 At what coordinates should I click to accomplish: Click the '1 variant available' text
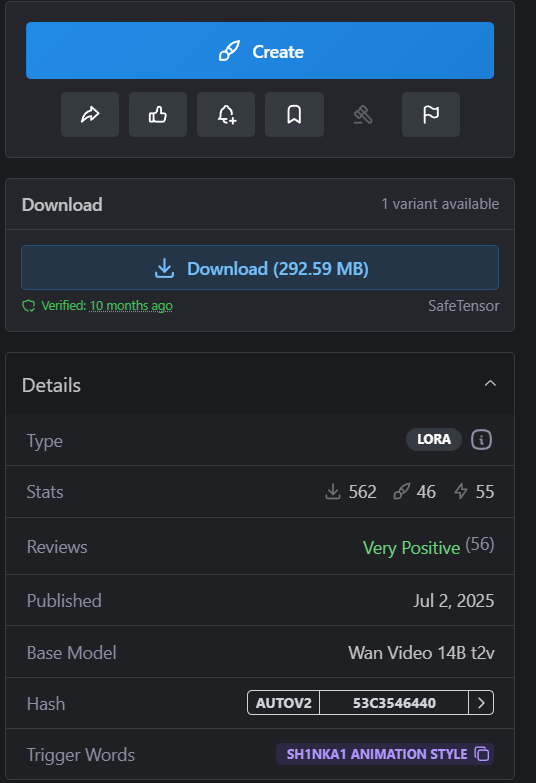coord(440,204)
